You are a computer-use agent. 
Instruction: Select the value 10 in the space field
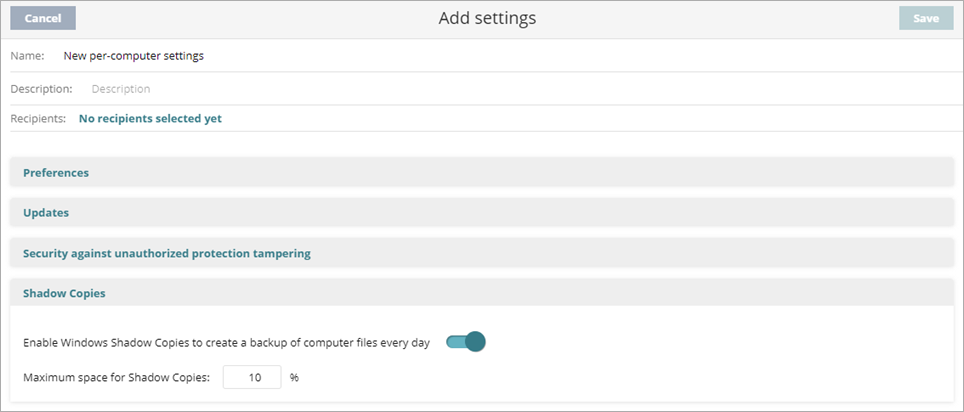(254, 378)
